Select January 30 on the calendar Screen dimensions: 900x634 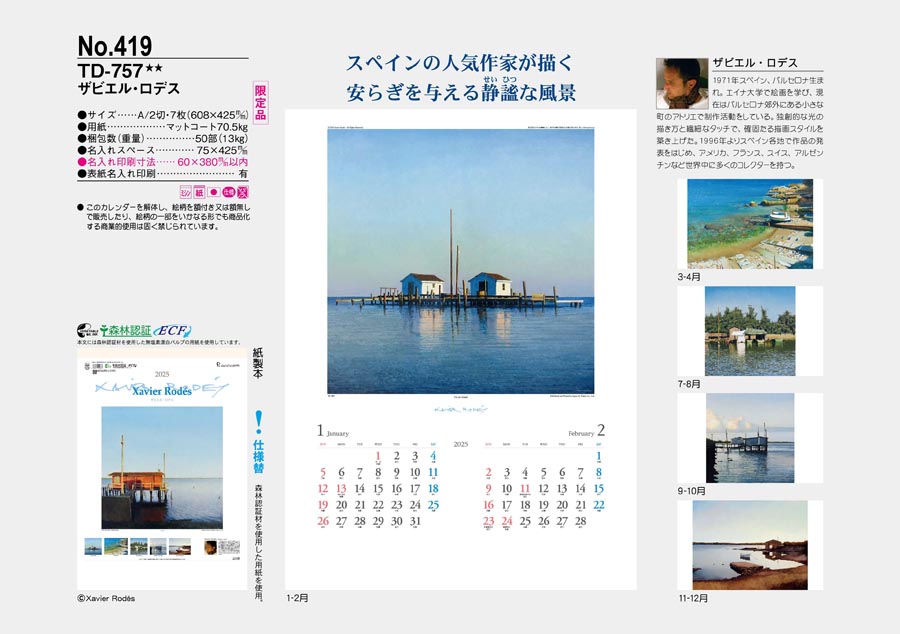(397, 522)
